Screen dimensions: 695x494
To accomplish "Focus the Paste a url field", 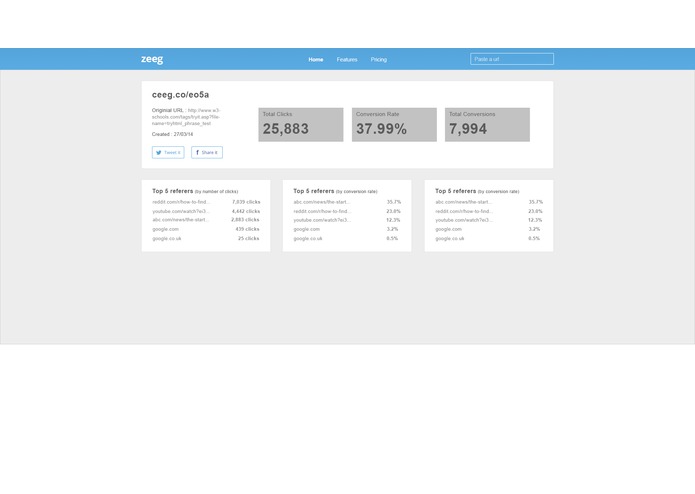I will point(511,59).
